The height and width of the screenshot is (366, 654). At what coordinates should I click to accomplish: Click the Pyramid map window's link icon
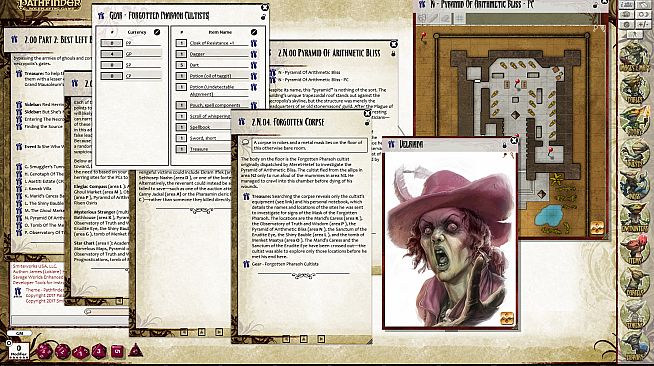[x=422, y=5]
